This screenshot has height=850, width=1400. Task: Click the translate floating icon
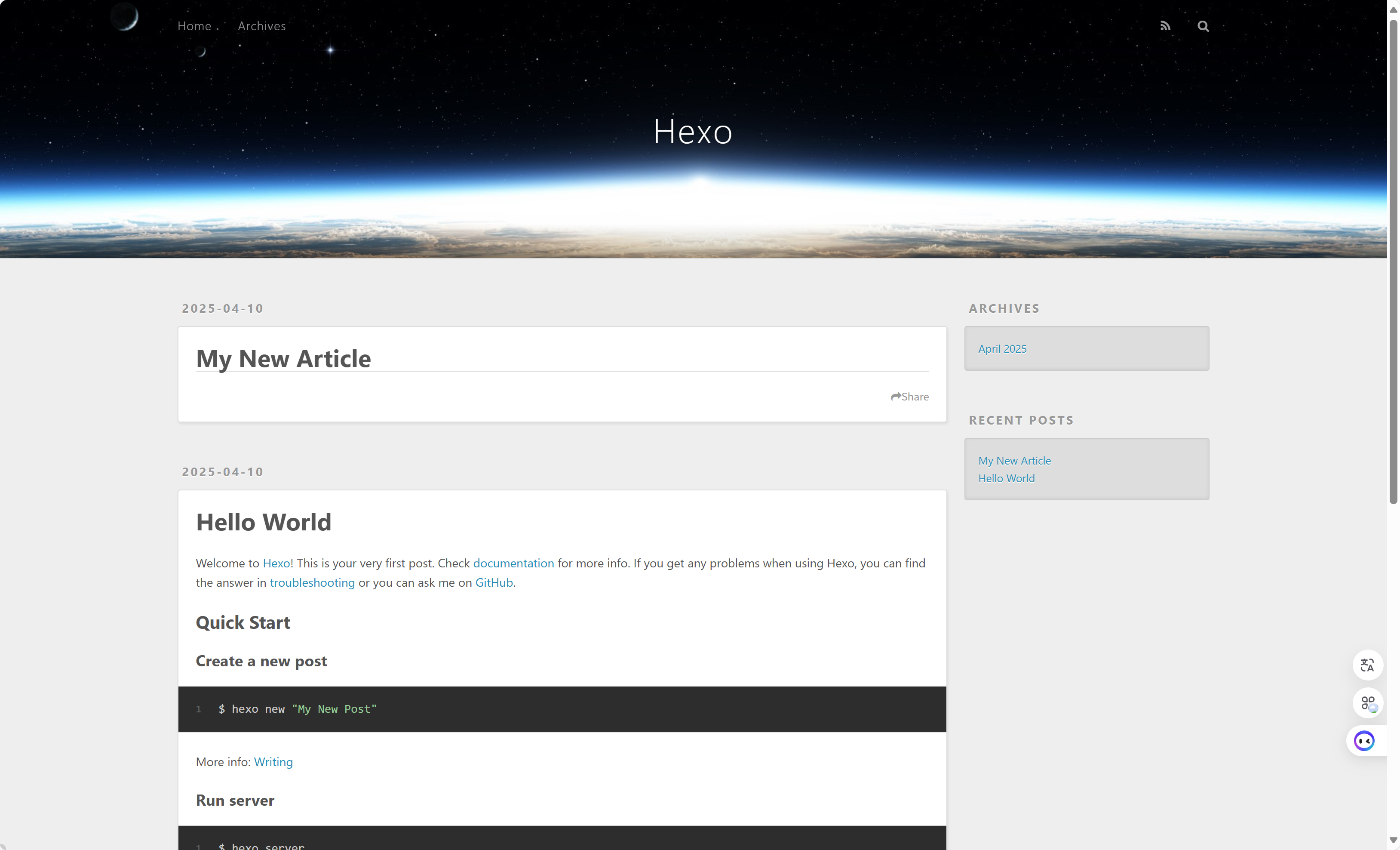point(1367,665)
